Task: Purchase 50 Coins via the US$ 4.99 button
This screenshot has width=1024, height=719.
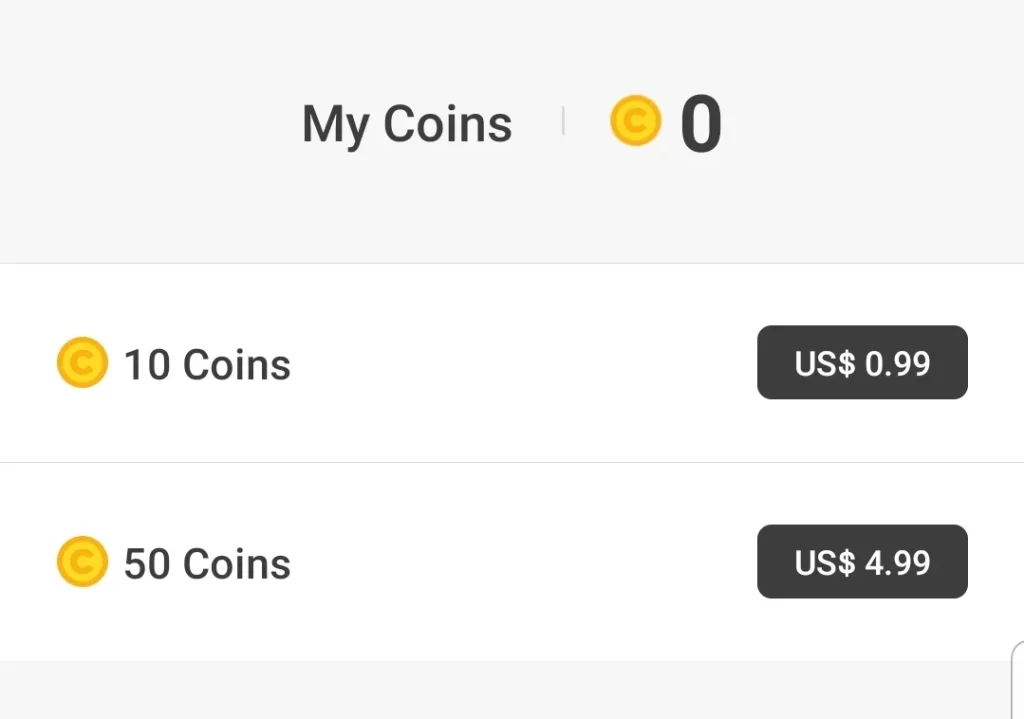Action: [862, 562]
